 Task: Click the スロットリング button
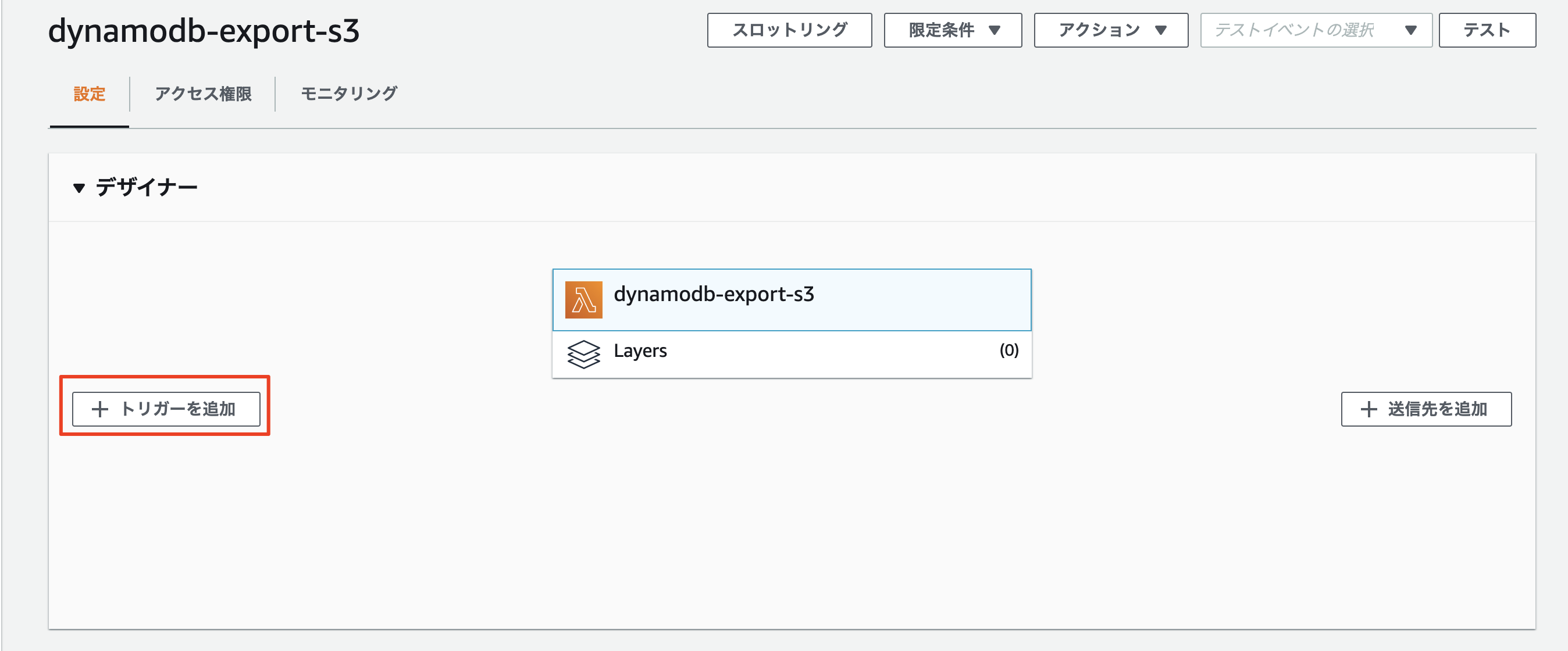(789, 30)
